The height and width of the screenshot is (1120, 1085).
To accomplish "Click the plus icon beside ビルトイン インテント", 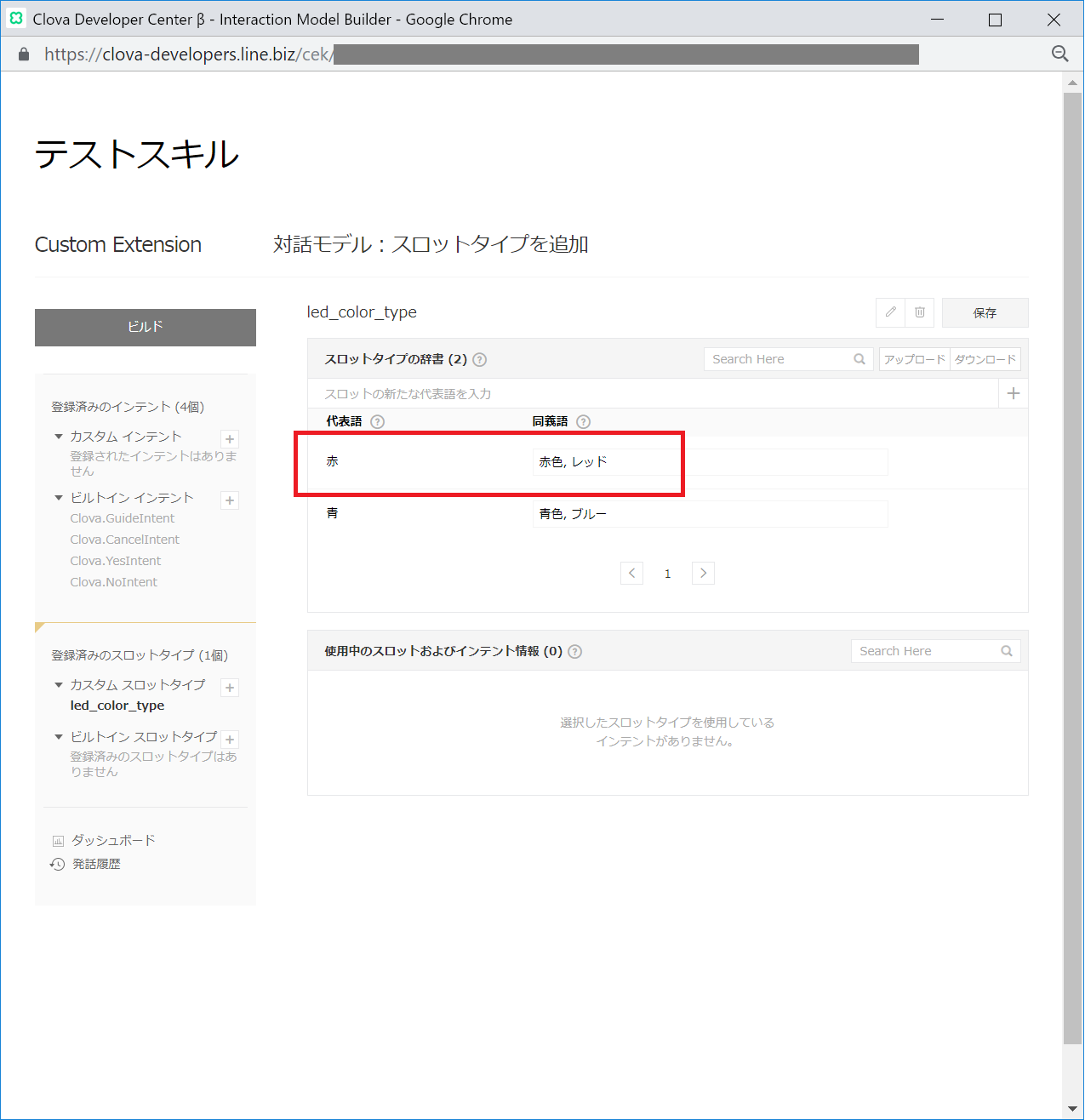I will [230, 500].
